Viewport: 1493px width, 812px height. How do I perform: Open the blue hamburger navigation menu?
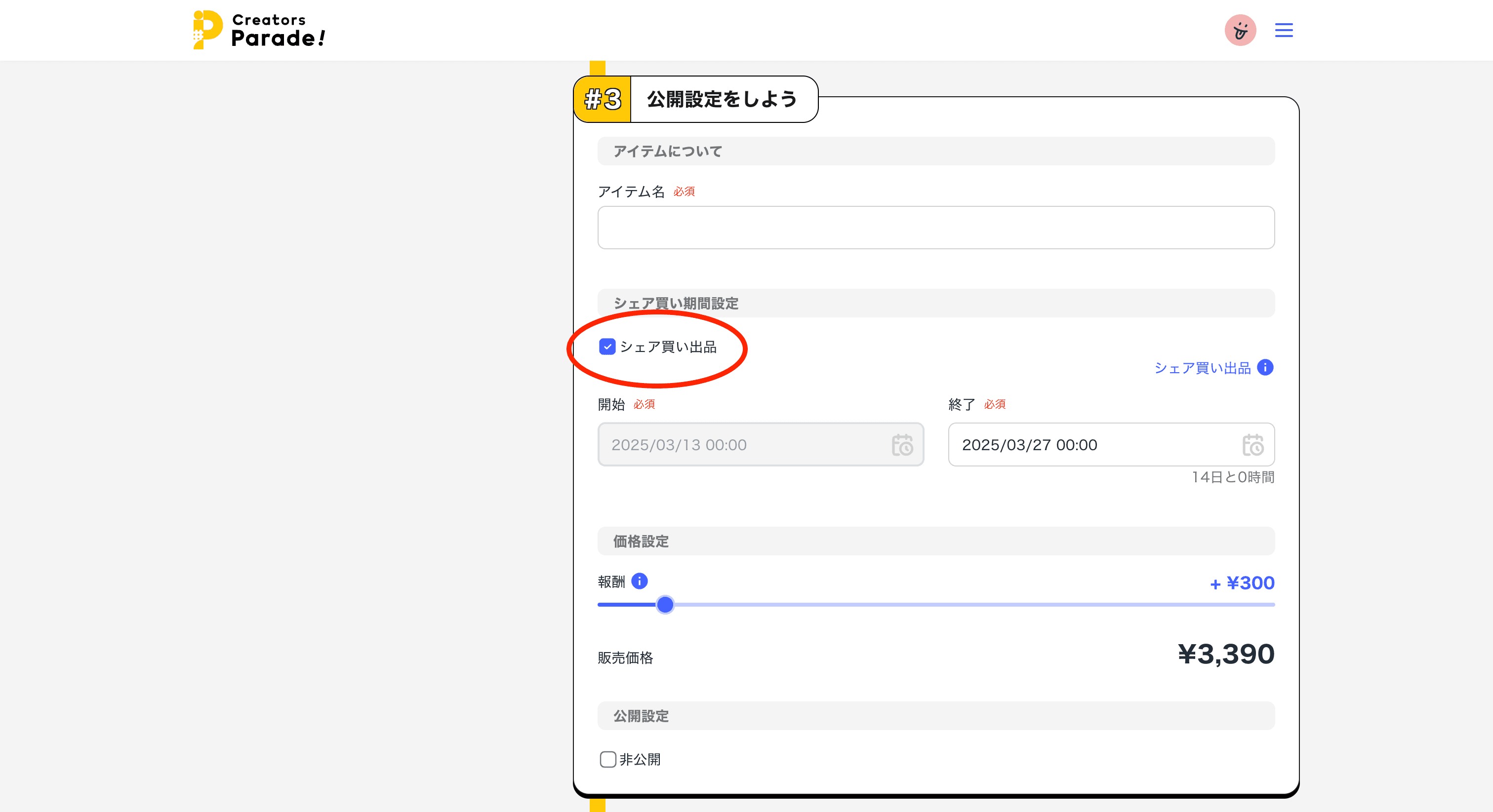(x=1284, y=30)
